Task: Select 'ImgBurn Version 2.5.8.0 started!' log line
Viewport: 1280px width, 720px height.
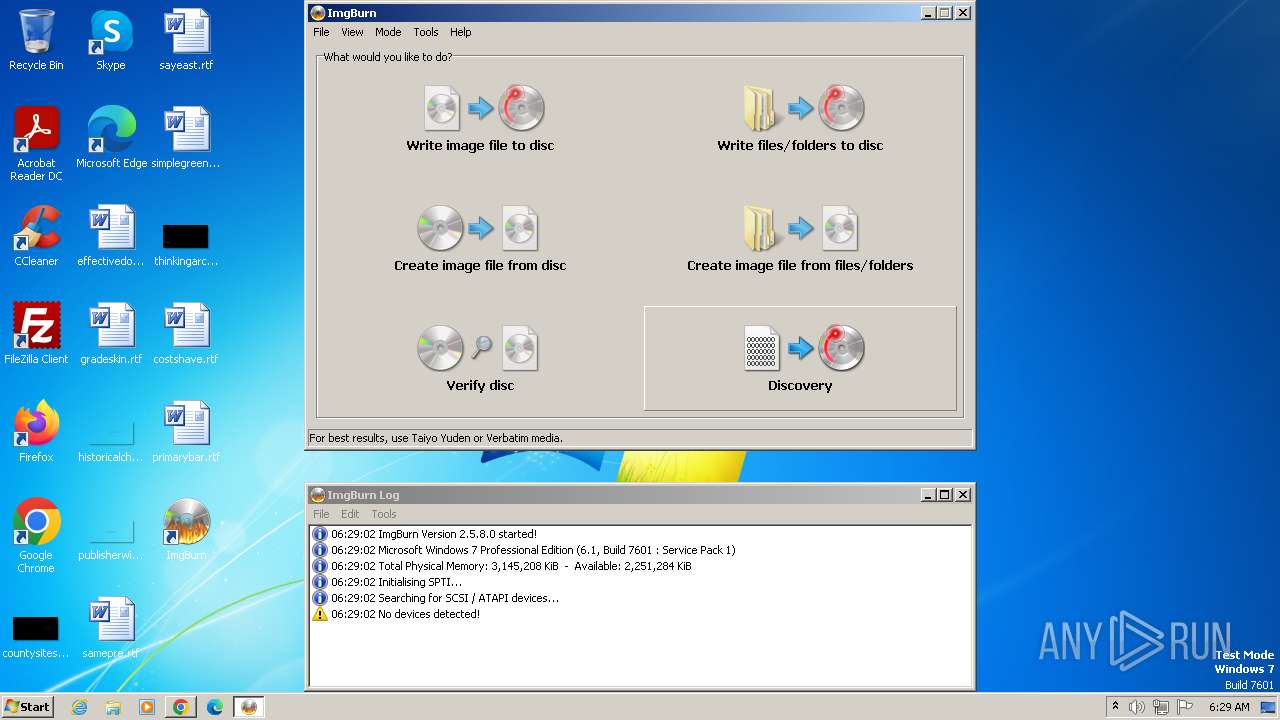Action: coord(434,534)
